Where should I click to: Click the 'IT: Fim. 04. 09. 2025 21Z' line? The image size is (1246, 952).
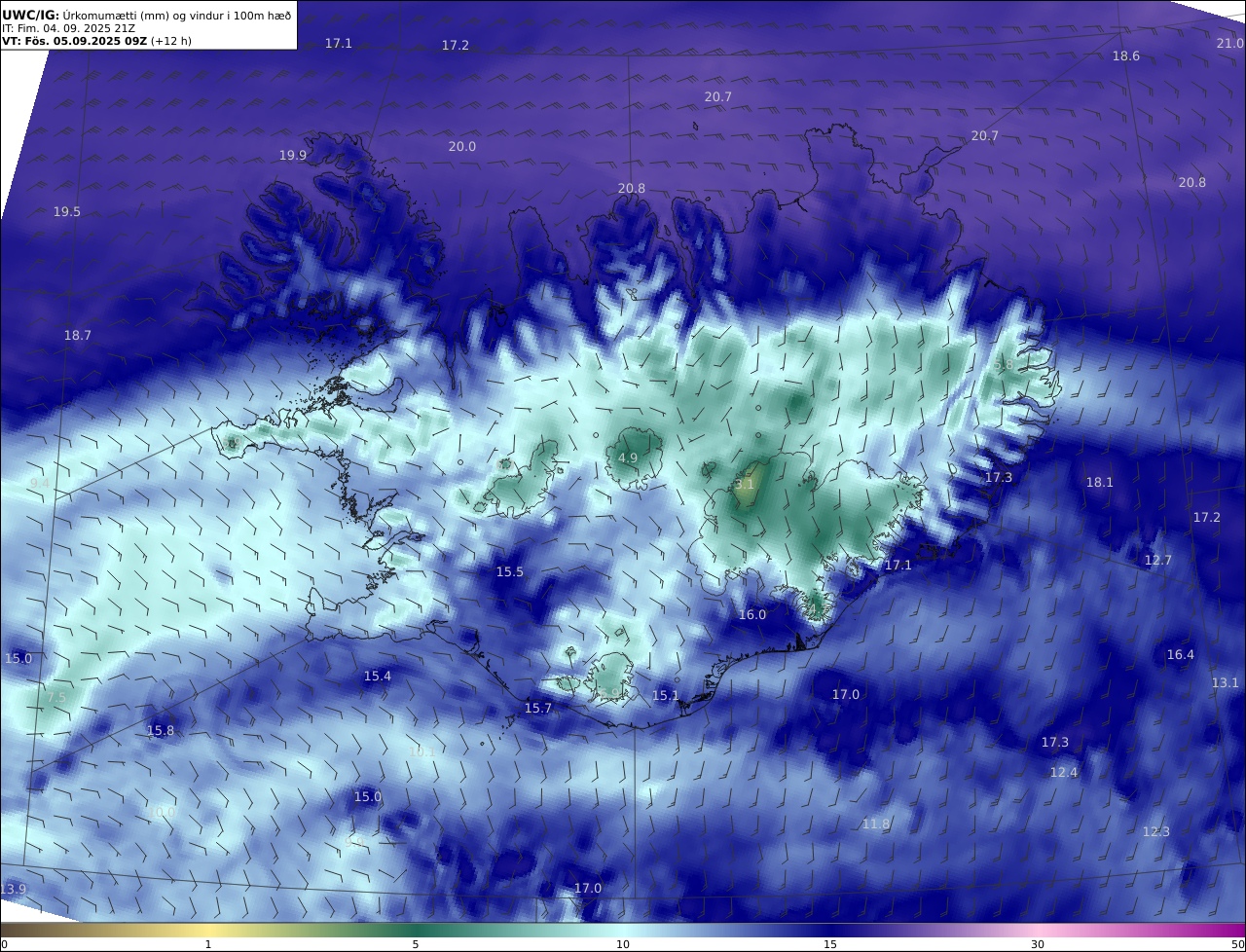[68, 28]
